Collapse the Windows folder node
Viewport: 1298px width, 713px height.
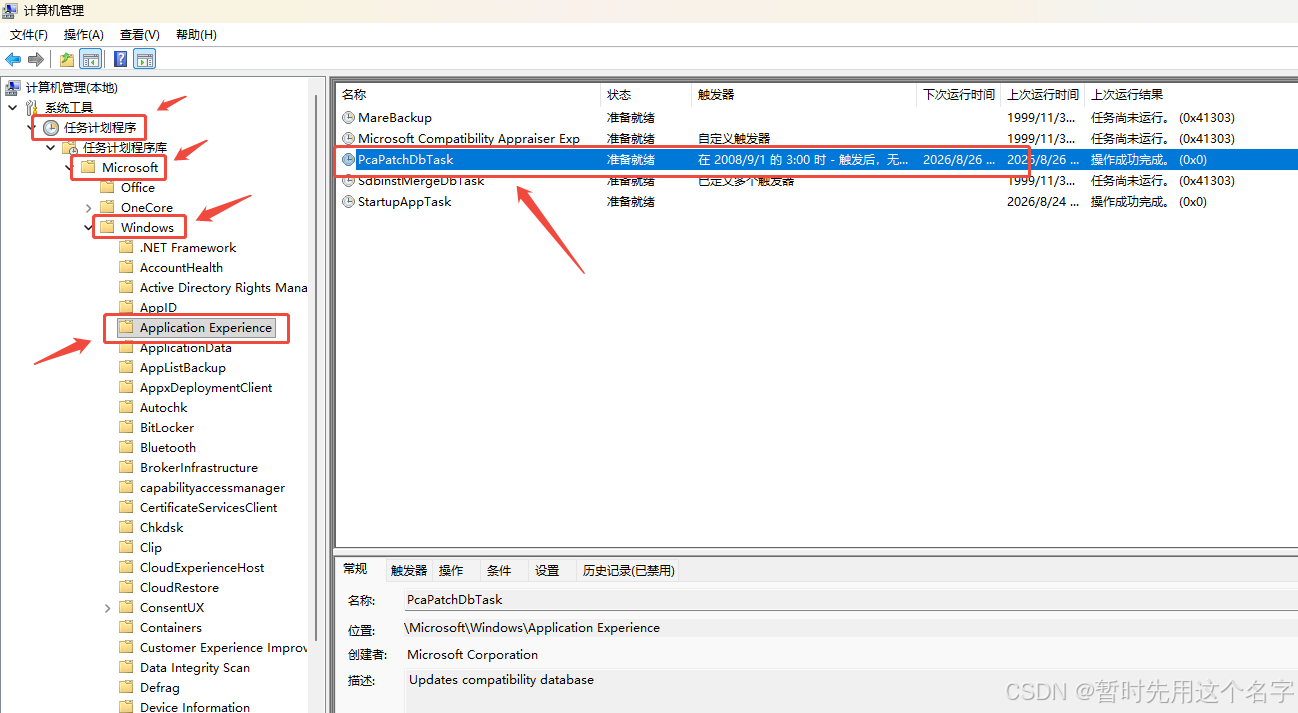point(88,228)
